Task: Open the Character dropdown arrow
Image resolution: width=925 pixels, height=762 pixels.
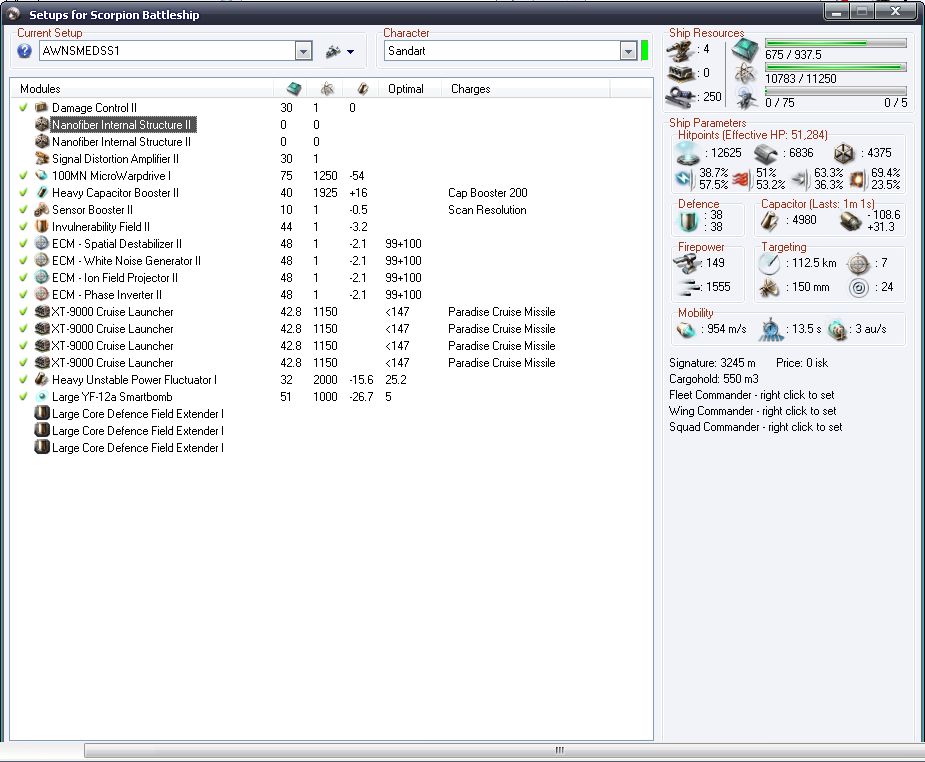Action: click(x=628, y=51)
